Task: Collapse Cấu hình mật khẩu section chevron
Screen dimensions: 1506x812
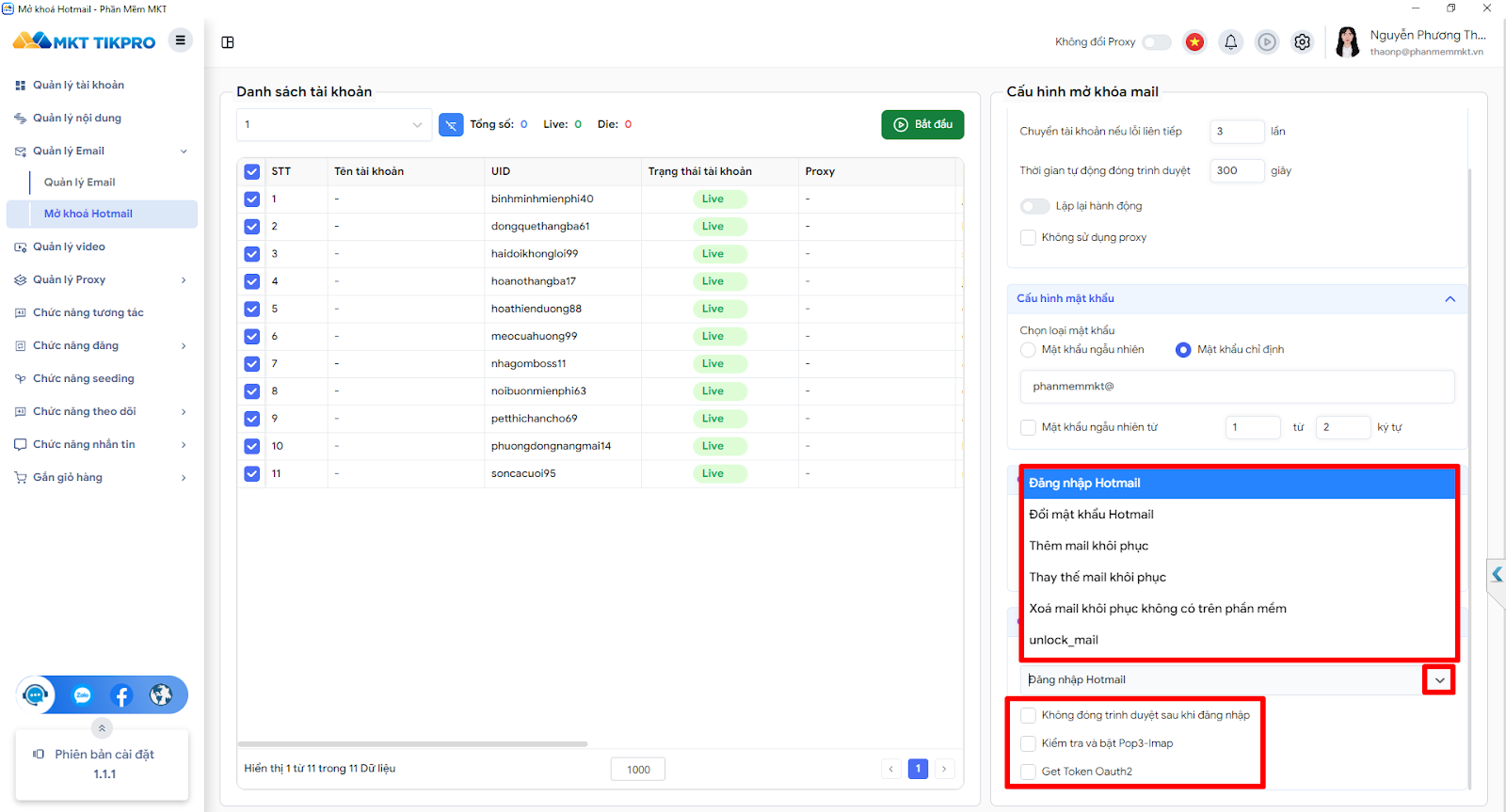Action: point(1450,299)
